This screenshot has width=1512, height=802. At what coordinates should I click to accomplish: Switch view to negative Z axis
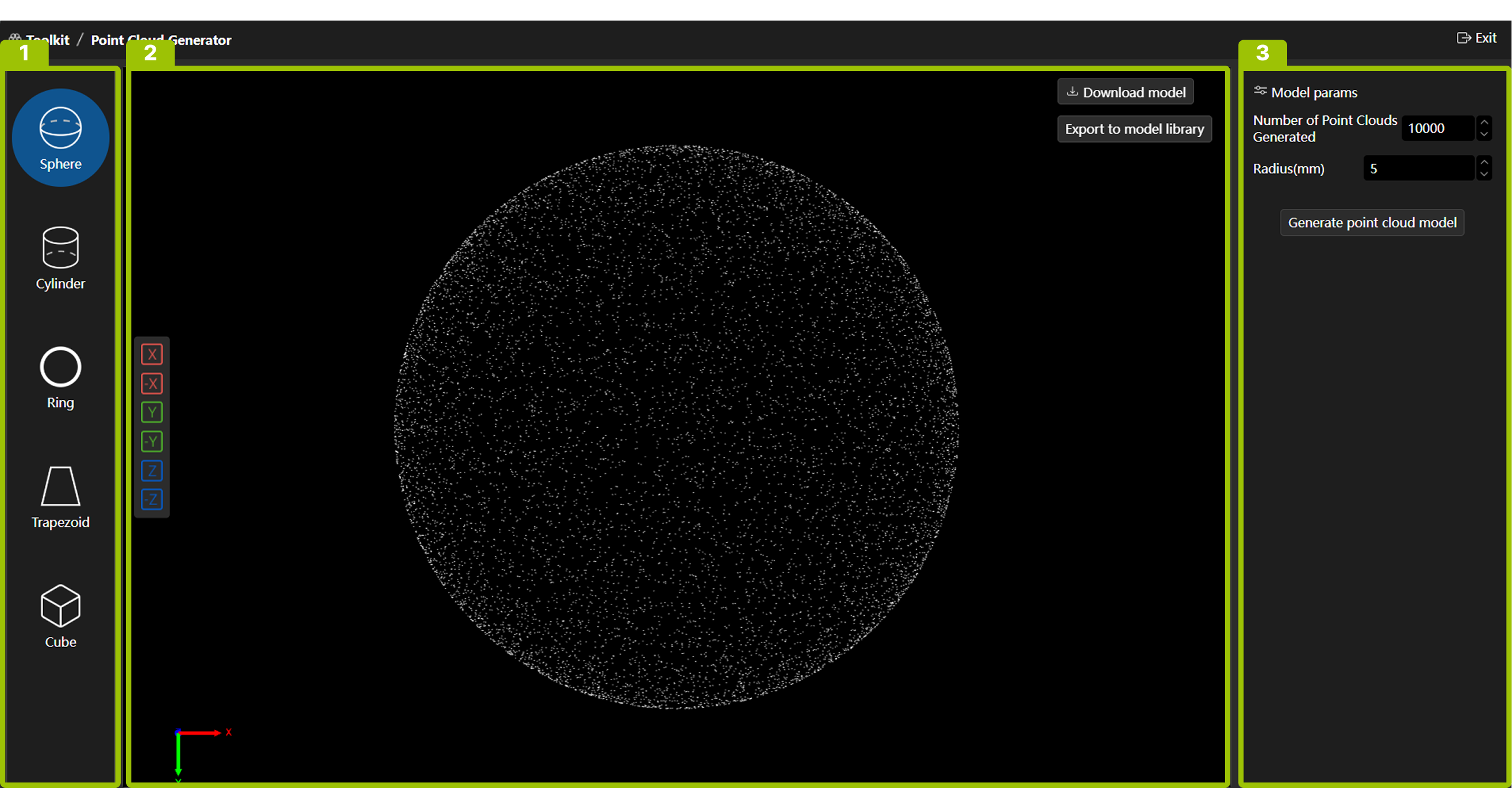(x=152, y=500)
